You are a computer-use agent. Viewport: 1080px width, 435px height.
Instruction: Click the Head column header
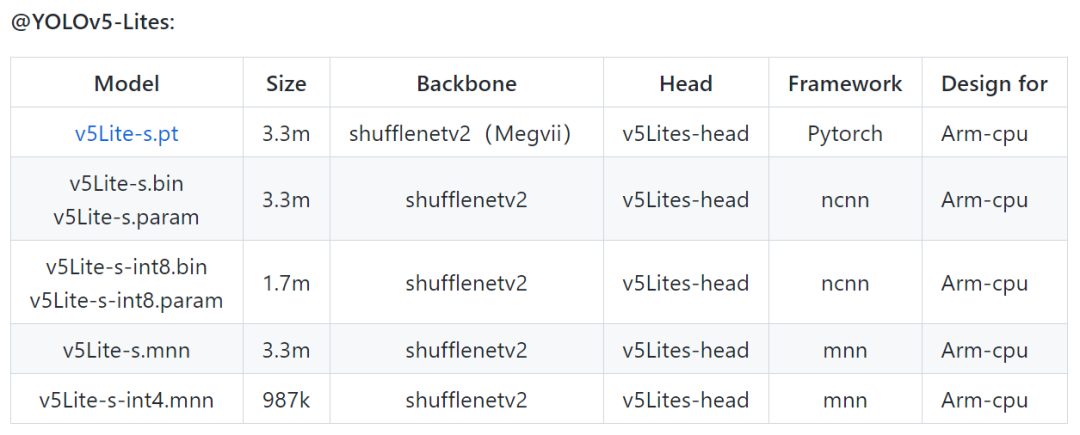pos(685,84)
